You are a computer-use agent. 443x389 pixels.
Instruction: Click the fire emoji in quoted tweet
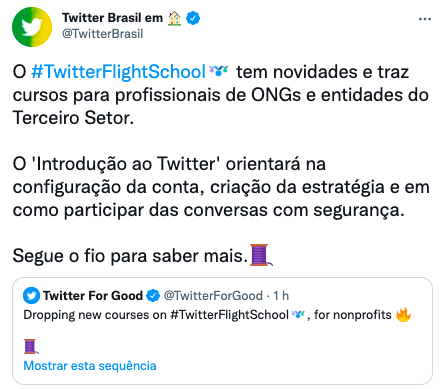(x=403, y=314)
